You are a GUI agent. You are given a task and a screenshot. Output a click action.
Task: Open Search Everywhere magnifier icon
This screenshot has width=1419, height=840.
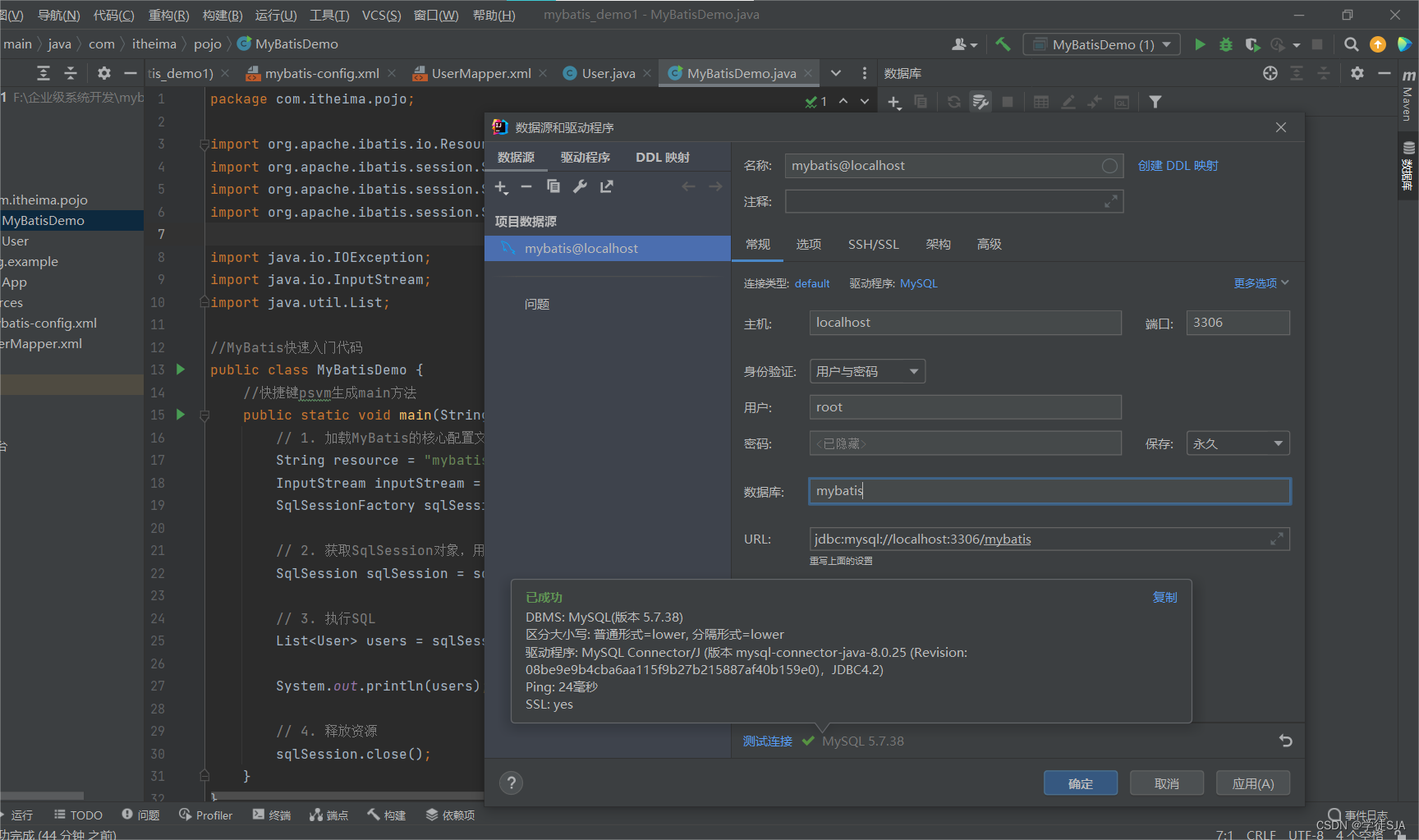(x=1351, y=44)
